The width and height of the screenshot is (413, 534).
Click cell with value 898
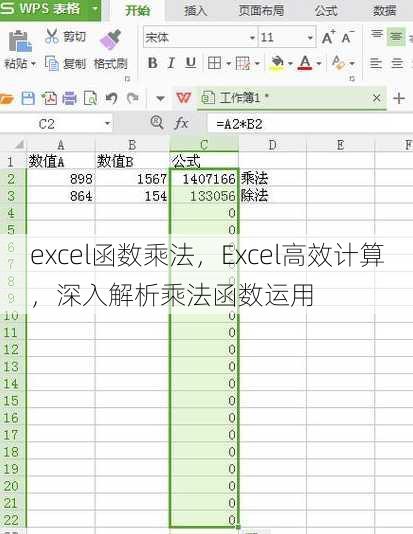(x=61, y=178)
